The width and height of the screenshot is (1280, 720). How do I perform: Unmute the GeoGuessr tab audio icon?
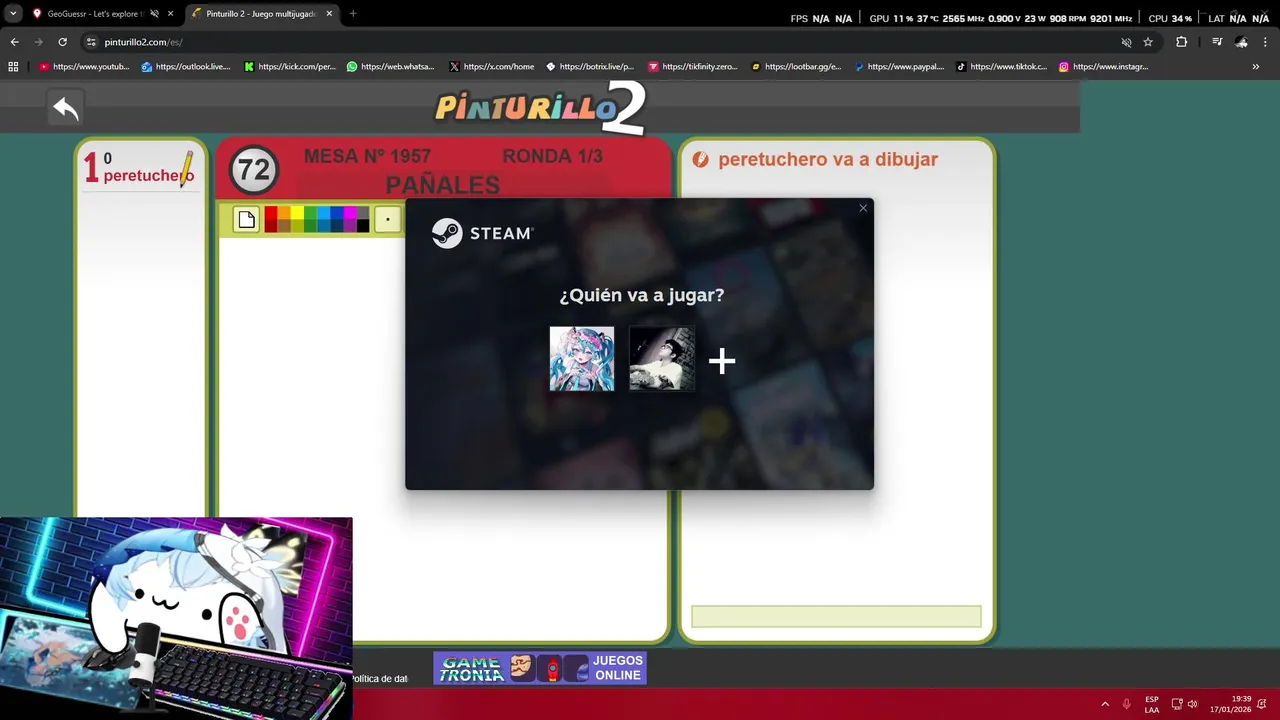154,14
